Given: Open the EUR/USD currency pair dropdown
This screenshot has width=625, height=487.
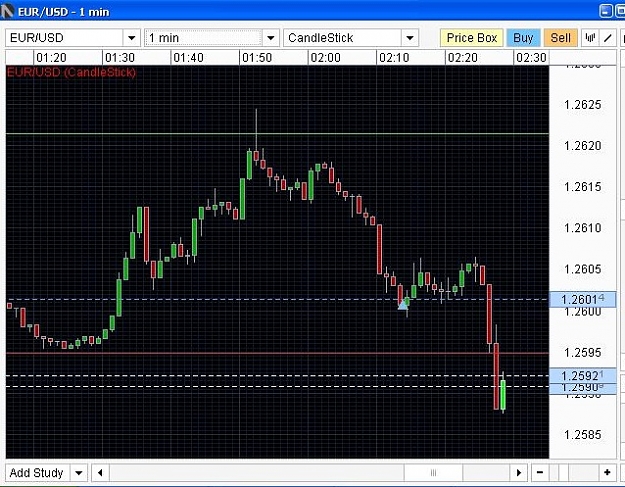Looking at the screenshot, I should (132, 38).
